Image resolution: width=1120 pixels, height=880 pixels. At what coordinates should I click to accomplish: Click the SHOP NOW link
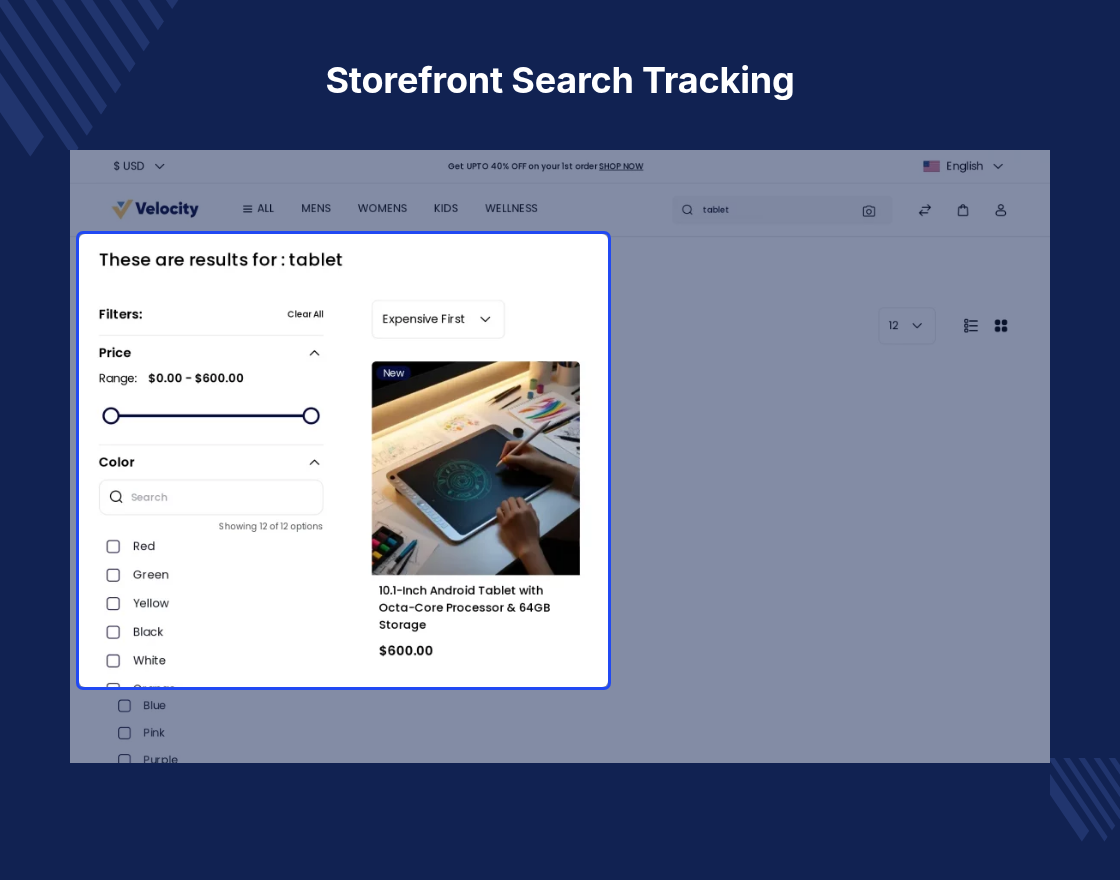[x=621, y=166]
